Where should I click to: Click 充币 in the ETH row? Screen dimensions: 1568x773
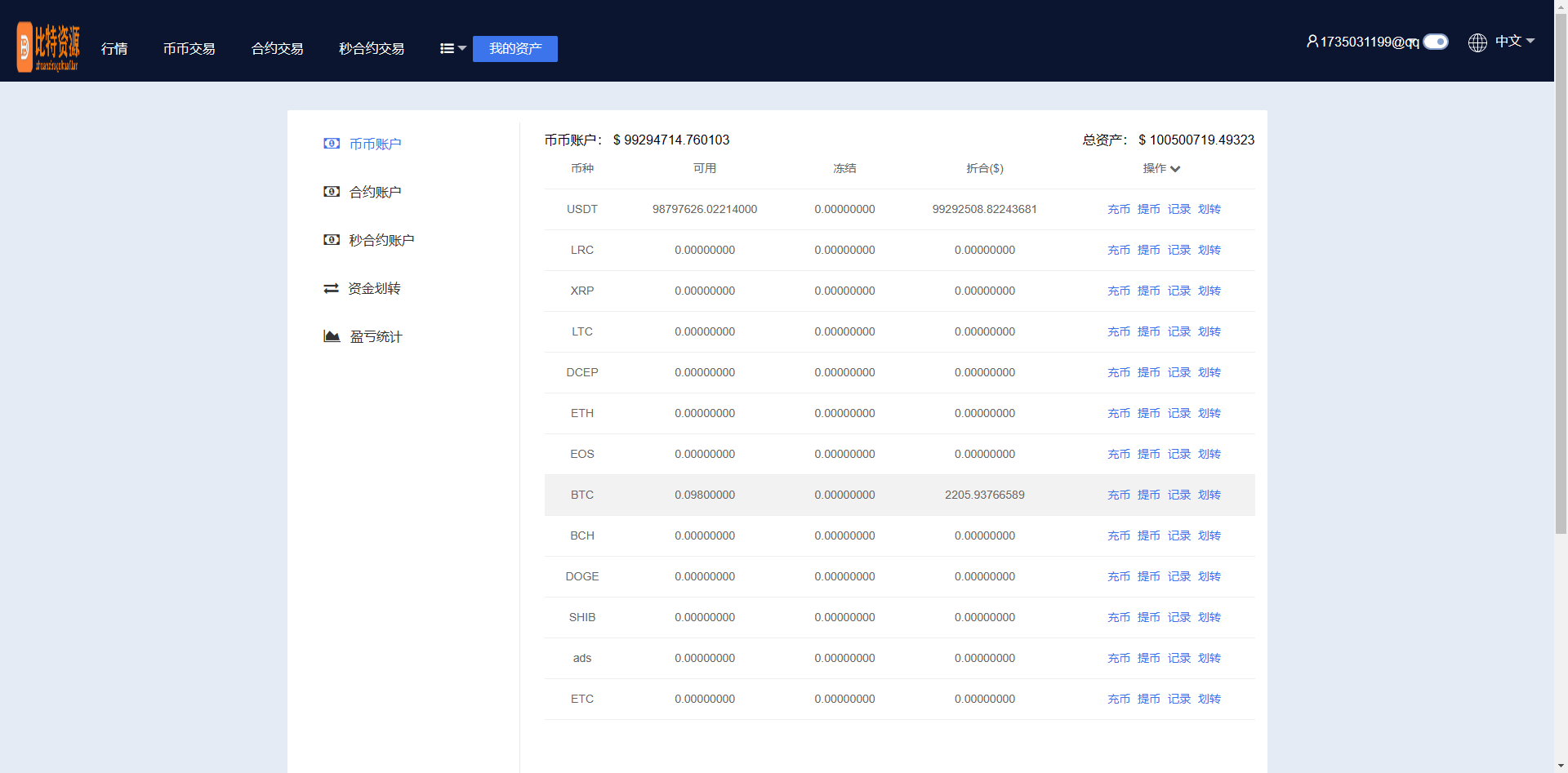tap(1119, 413)
